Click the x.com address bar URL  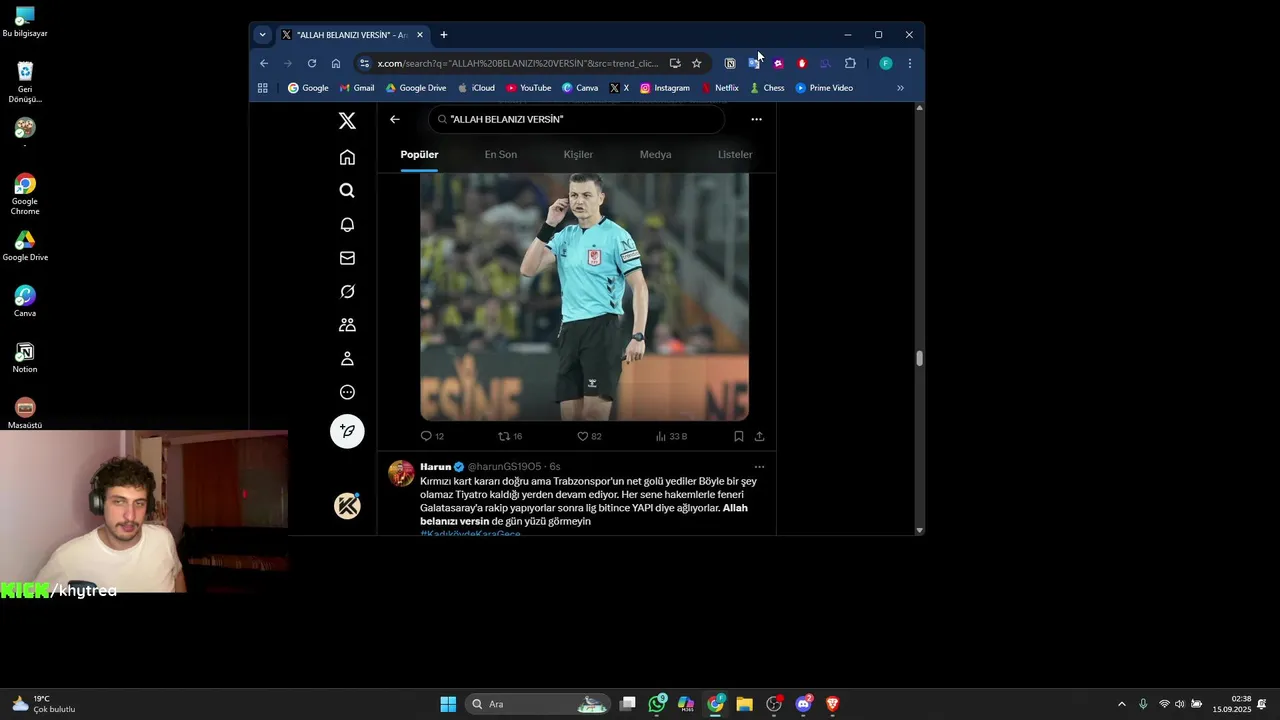[x=518, y=63]
